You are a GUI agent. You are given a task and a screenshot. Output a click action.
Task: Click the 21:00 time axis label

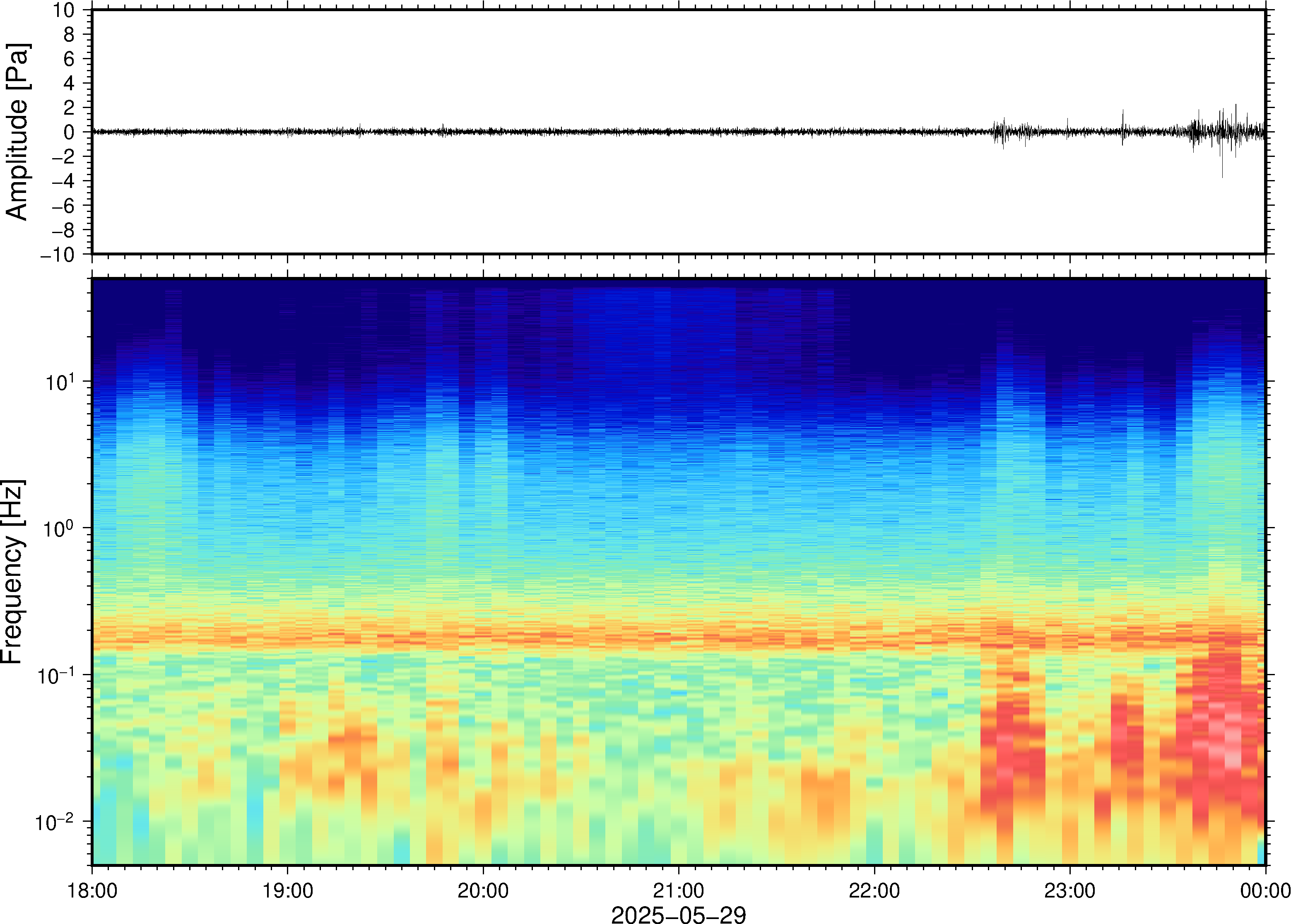click(x=678, y=890)
